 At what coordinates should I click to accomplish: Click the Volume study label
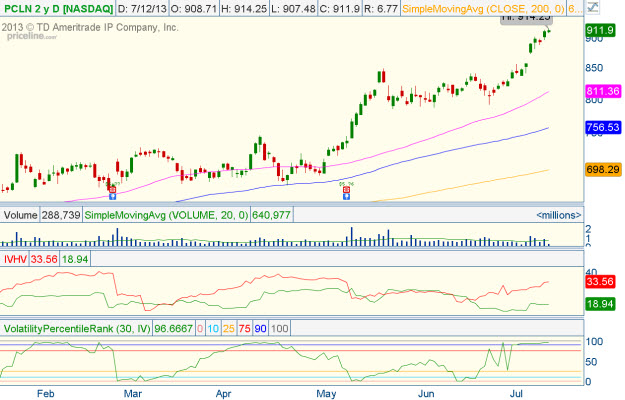19,215
